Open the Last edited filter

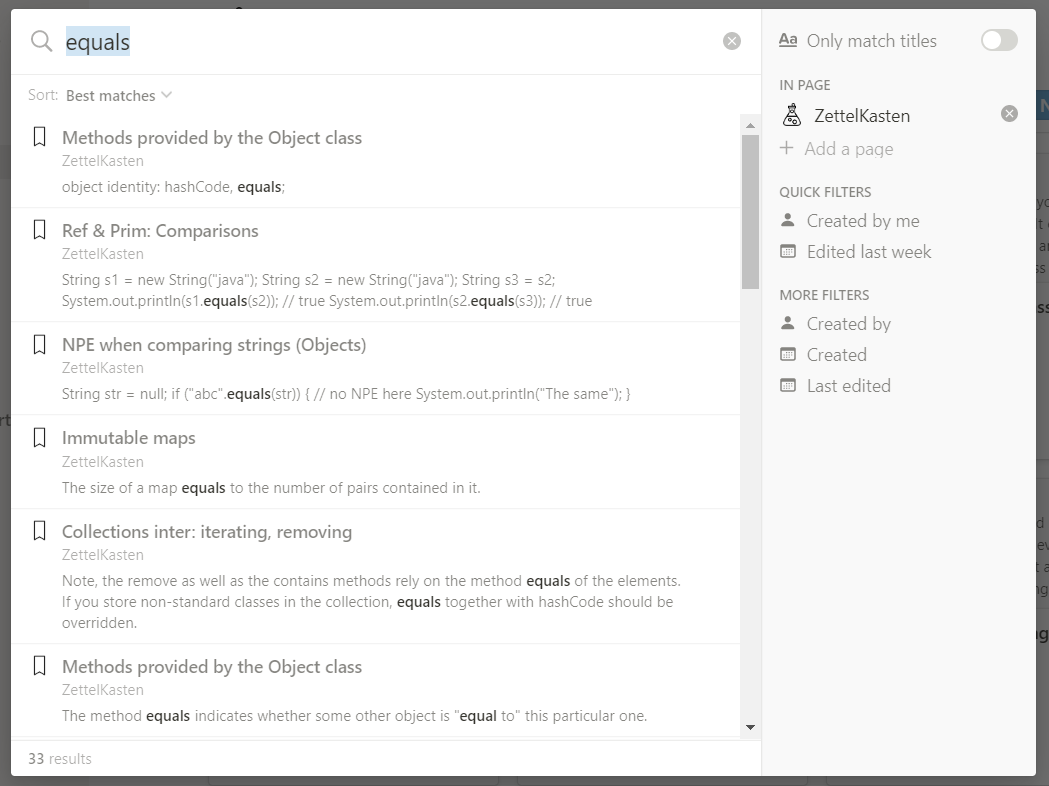[x=848, y=386]
